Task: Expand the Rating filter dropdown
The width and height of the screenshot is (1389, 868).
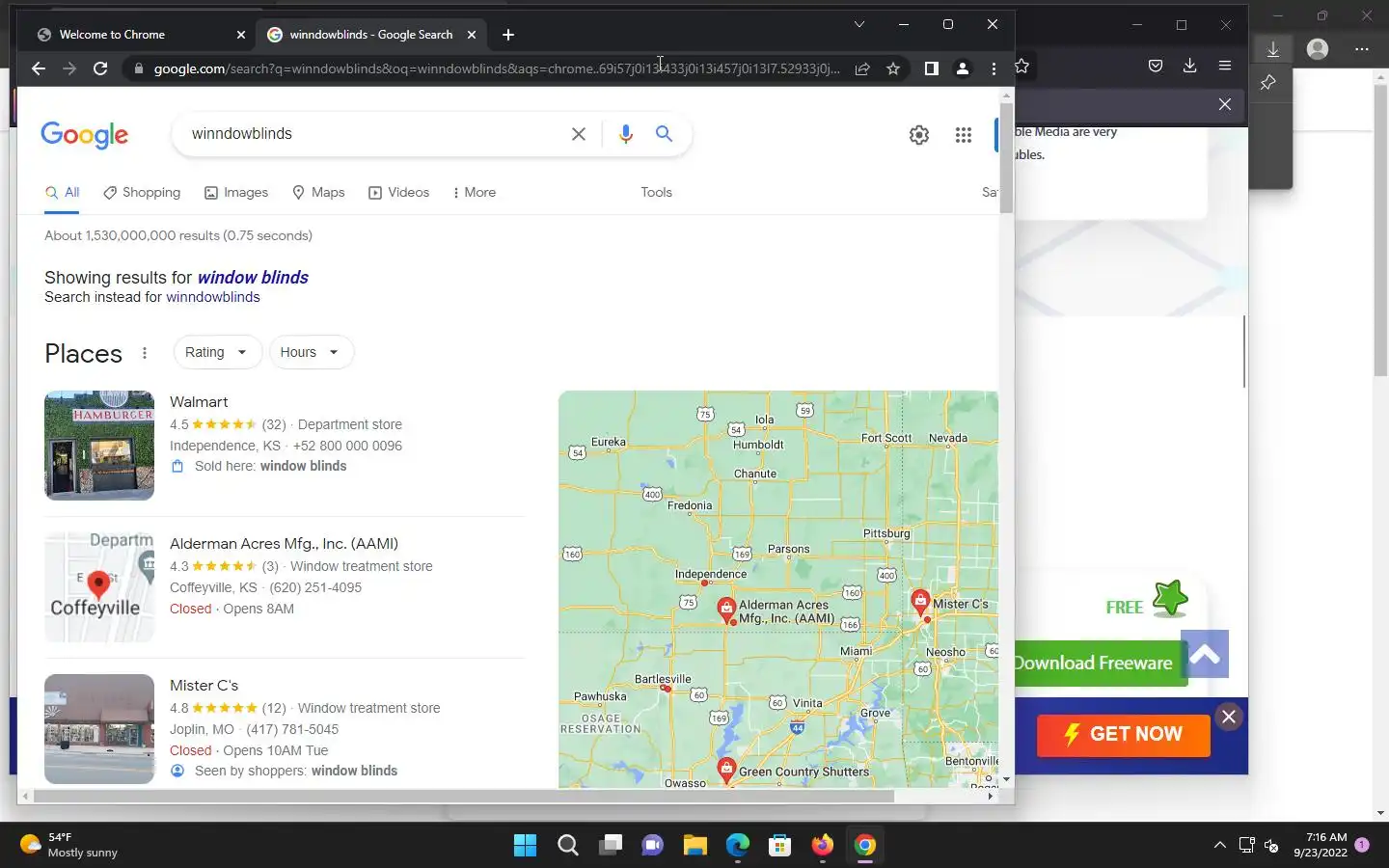Action: [x=216, y=352]
